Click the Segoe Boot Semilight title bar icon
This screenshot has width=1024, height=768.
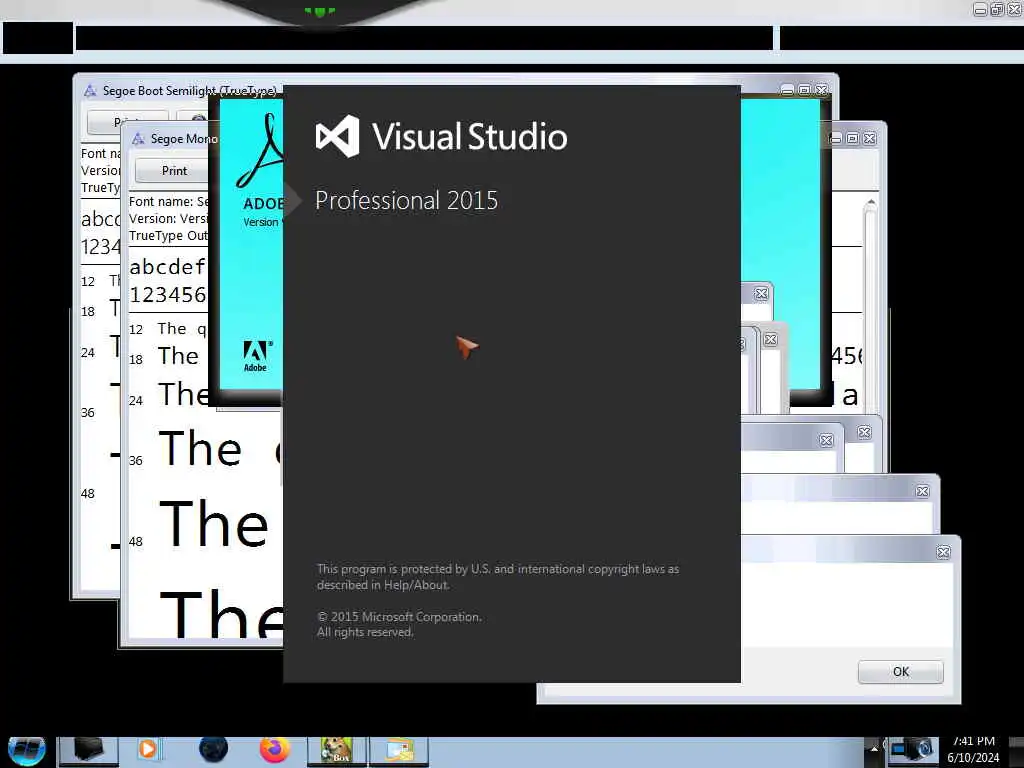(x=90, y=91)
